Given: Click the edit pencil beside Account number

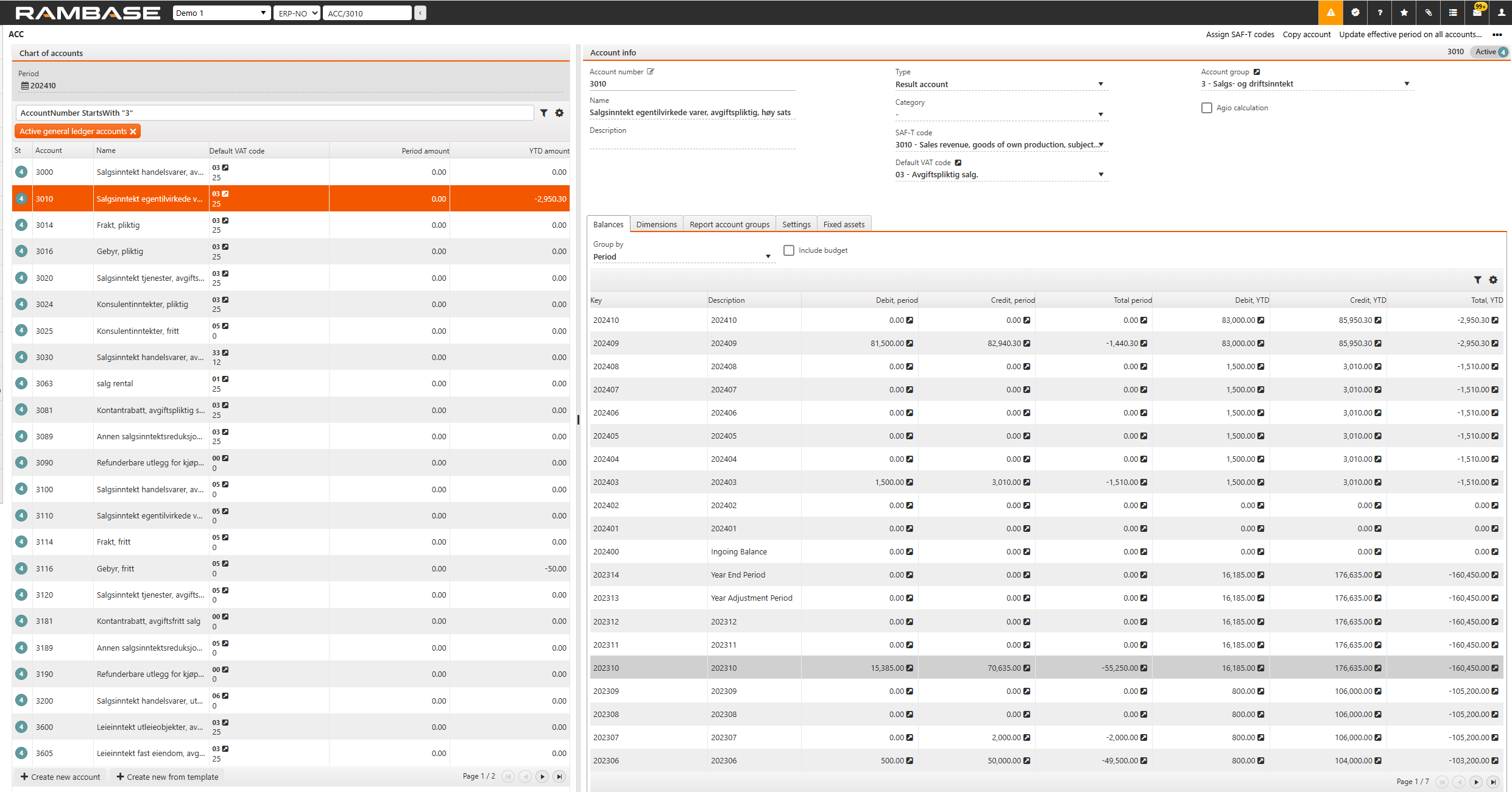Looking at the screenshot, I should pyautogui.click(x=651, y=71).
